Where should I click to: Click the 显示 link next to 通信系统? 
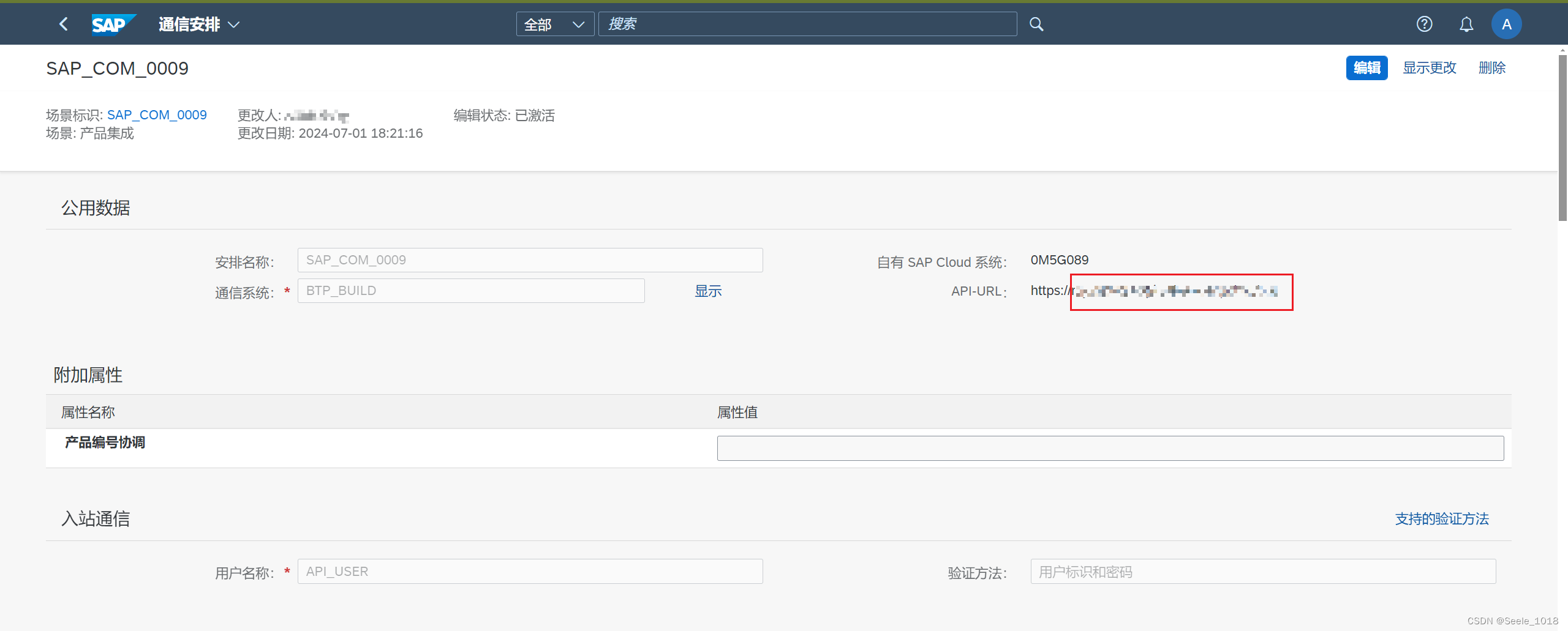click(x=708, y=291)
